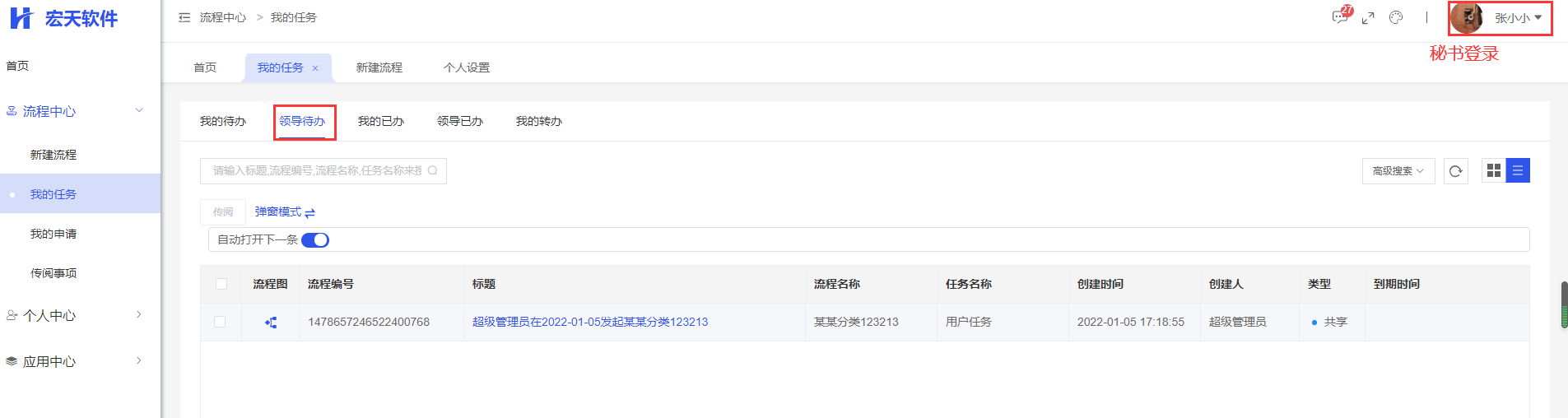Refresh the task list

(x=1456, y=171)
